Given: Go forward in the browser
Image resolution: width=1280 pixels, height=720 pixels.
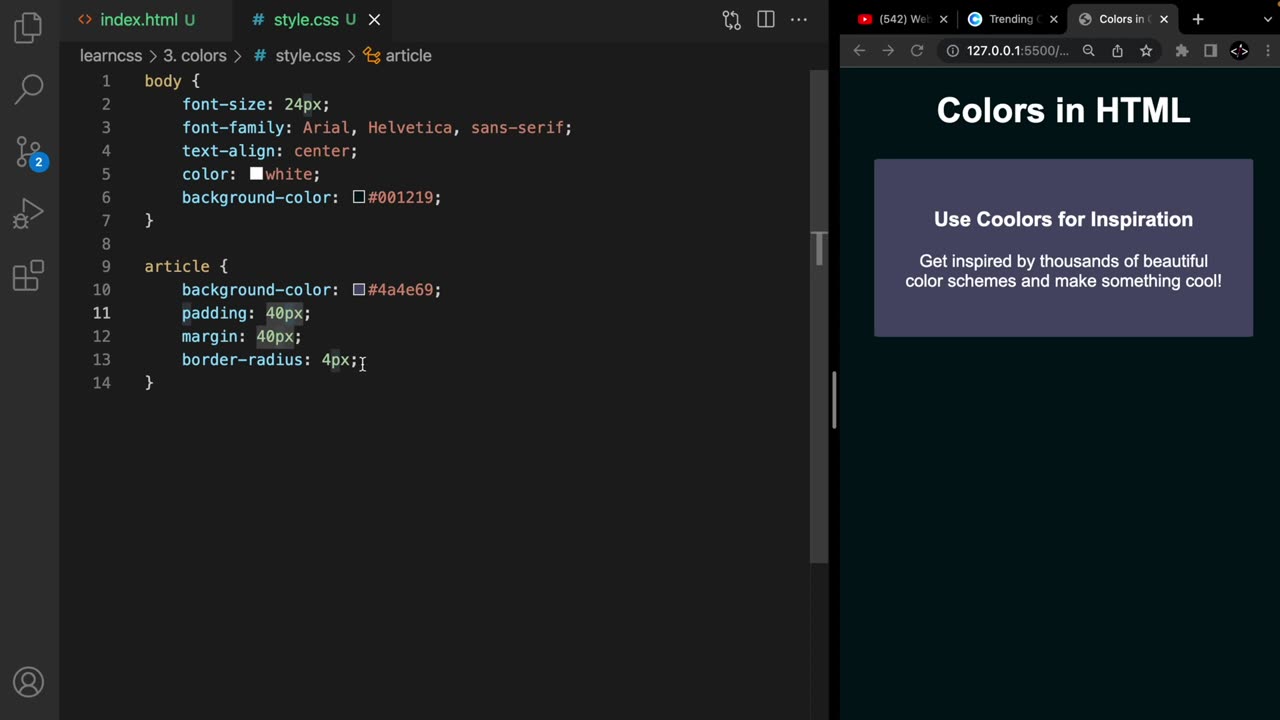Looking at the screenshot, I should pyautogui.click(x=888, y=51).
